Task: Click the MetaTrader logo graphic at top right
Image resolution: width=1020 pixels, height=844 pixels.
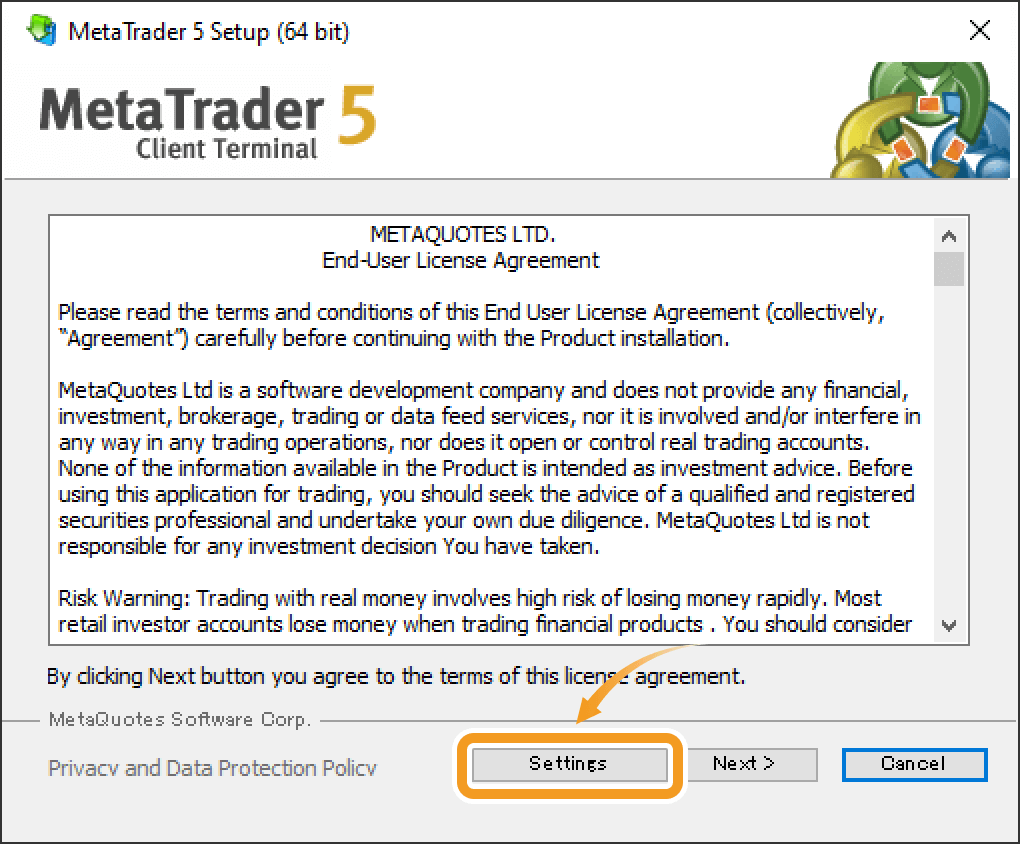Action: (920, 120)
